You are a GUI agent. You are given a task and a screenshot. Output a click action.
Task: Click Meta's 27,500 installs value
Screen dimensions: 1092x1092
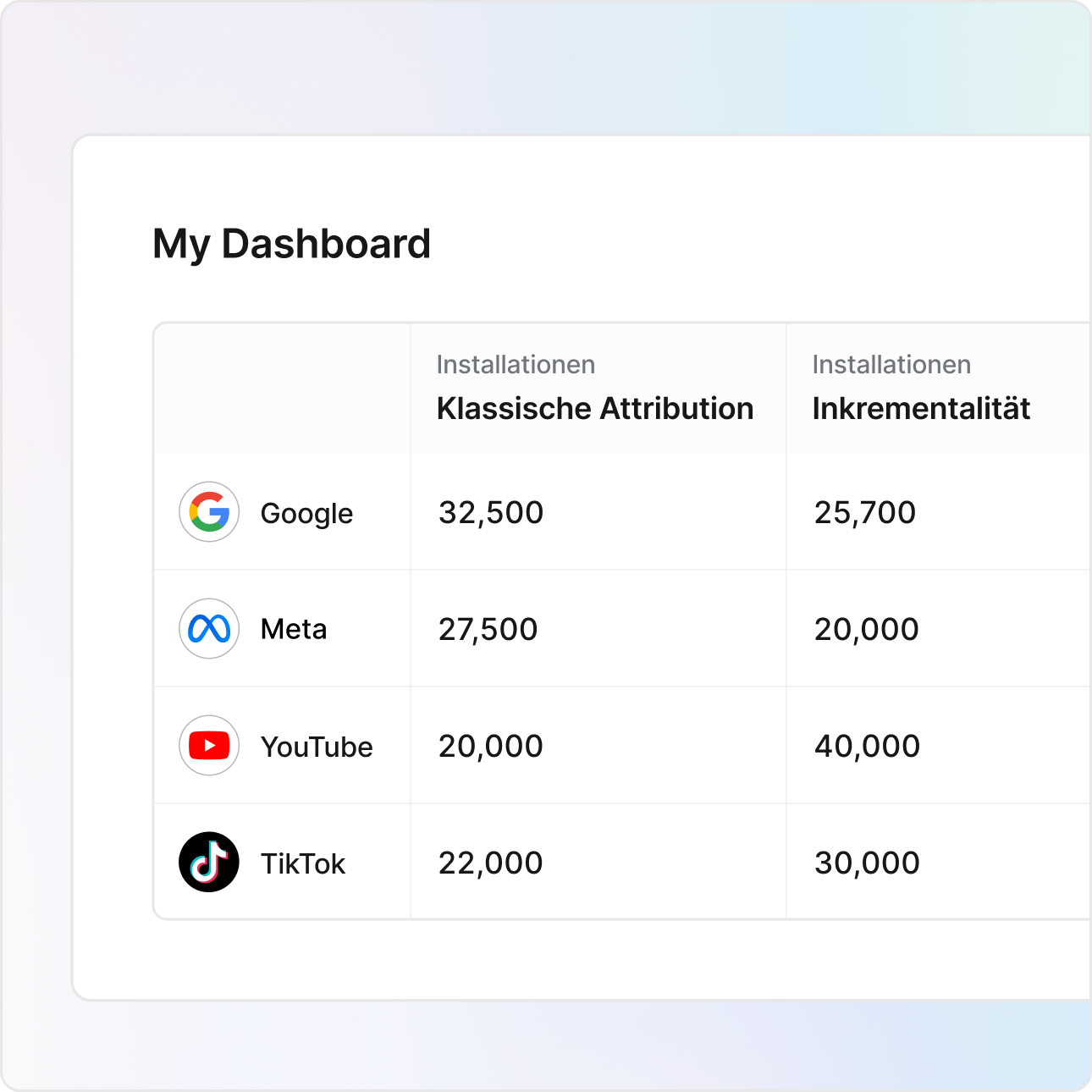488,630
